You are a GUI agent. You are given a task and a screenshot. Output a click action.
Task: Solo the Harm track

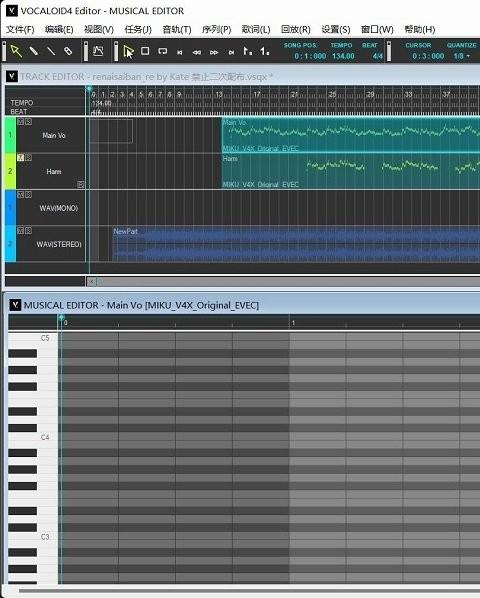[x=28, y=158]
